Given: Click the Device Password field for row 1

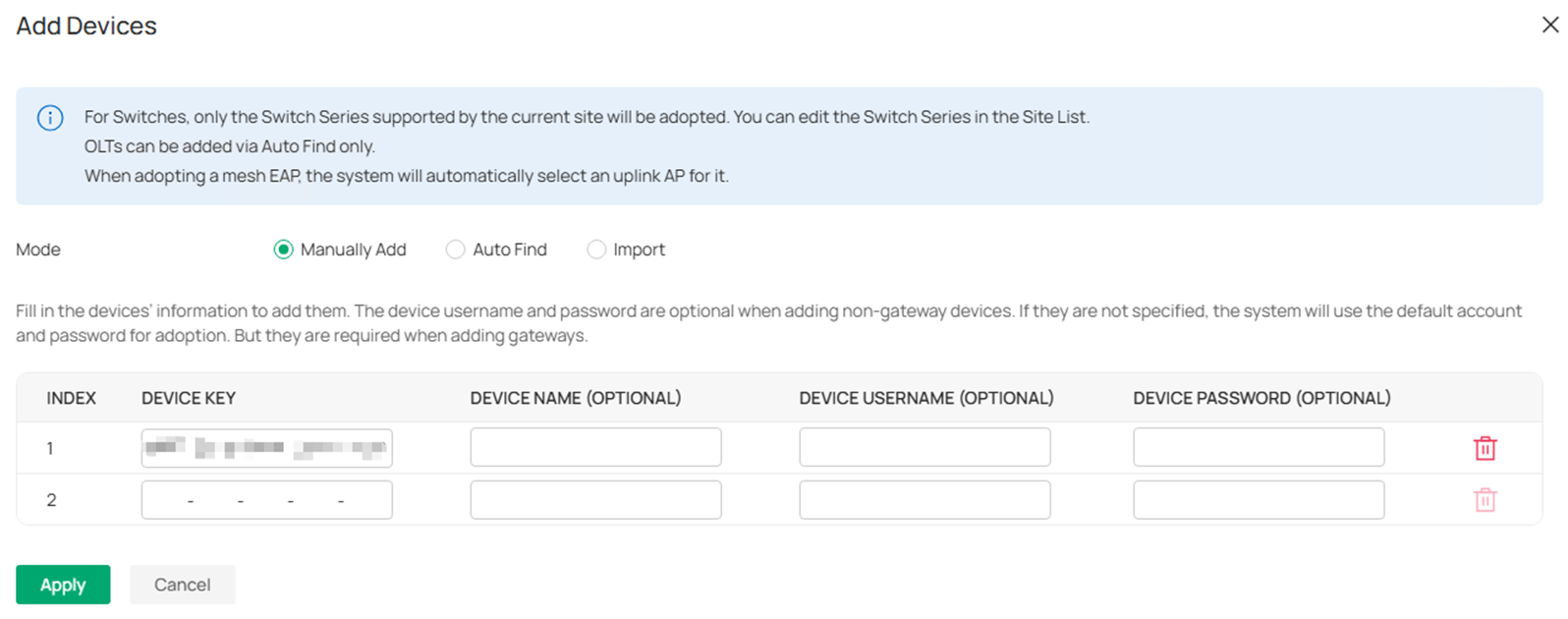Looking at the screenshot, I should (x=1259, y=446).
